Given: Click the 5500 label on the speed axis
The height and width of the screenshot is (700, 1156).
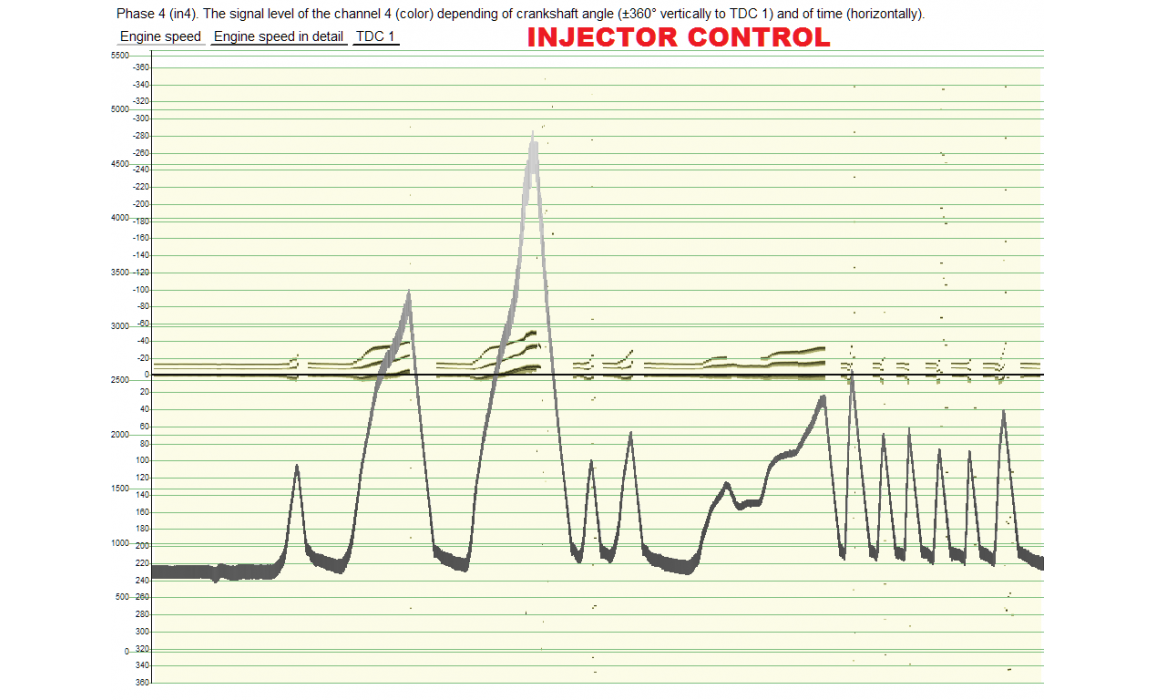Looking at the screenshot, I should click(120, 56).
